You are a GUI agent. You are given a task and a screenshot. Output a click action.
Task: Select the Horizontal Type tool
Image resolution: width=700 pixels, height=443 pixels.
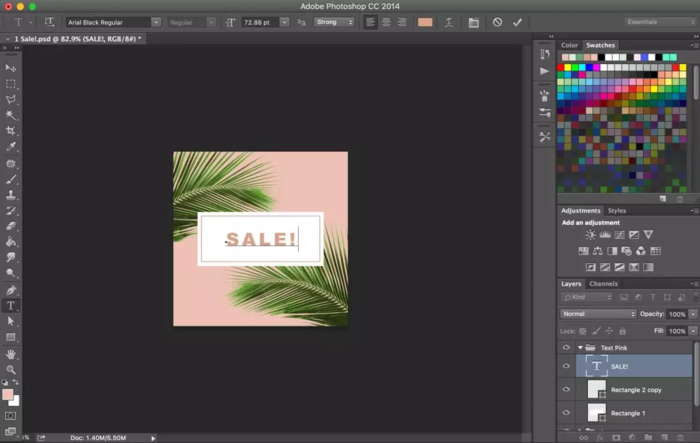click(11, 305)
